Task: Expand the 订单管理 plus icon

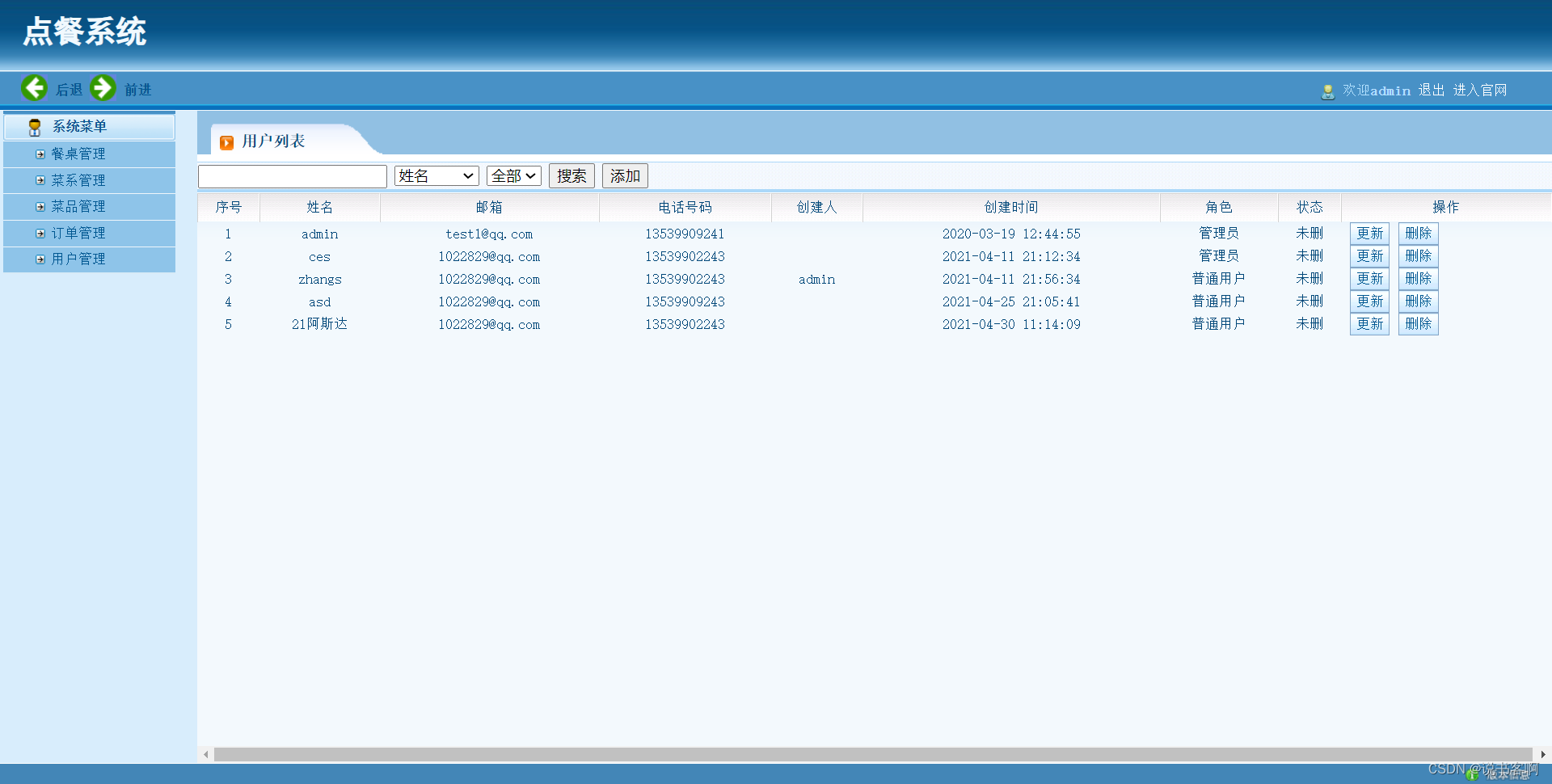Action: 40,234
